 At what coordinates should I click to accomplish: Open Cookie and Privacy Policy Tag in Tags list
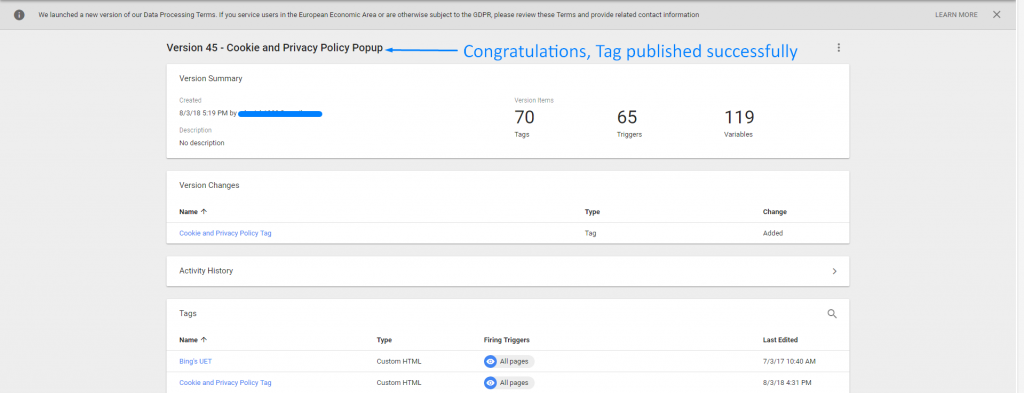coord(225,383)
